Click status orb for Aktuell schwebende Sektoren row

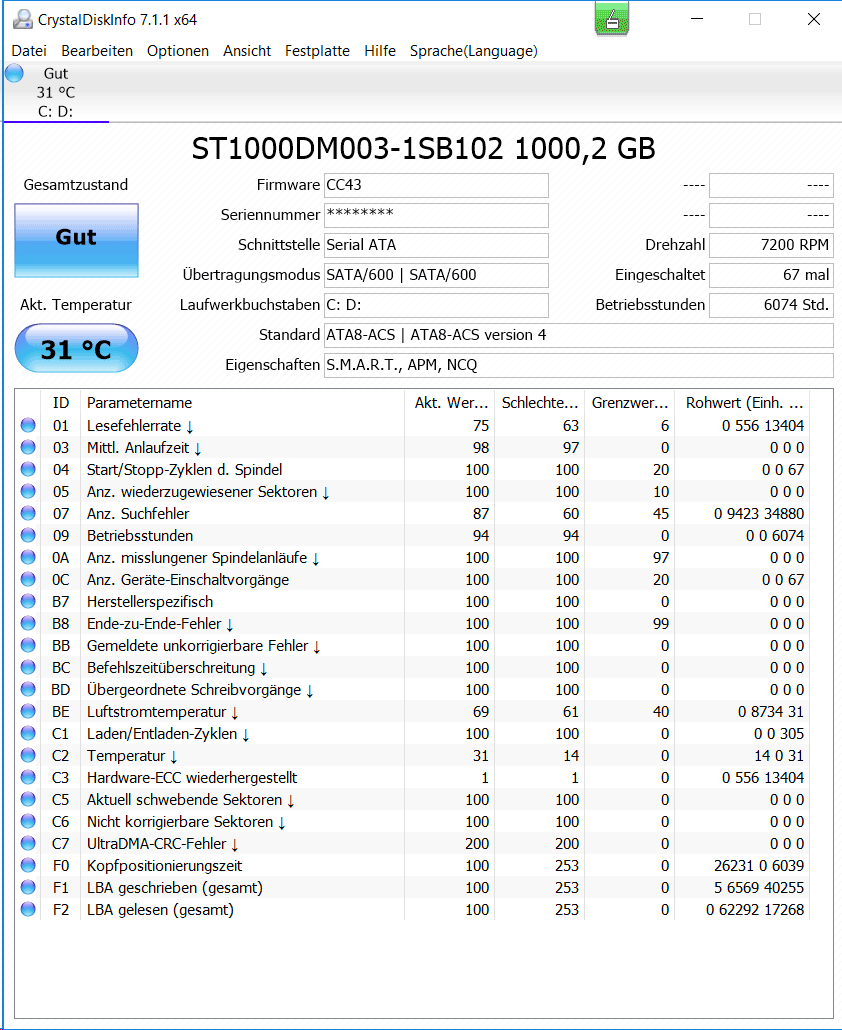point(28,799)
